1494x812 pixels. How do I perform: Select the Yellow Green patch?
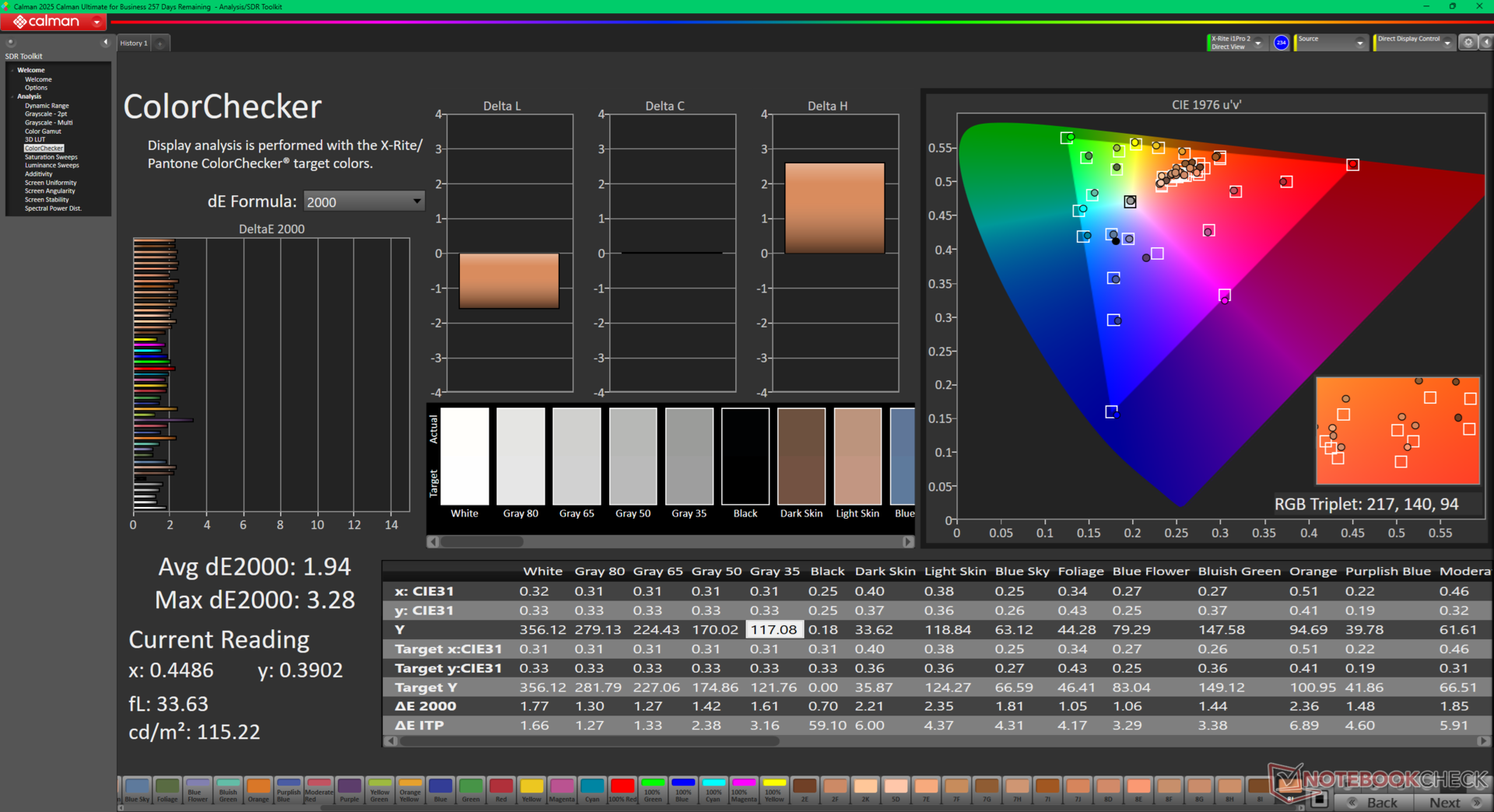point(380,790)
